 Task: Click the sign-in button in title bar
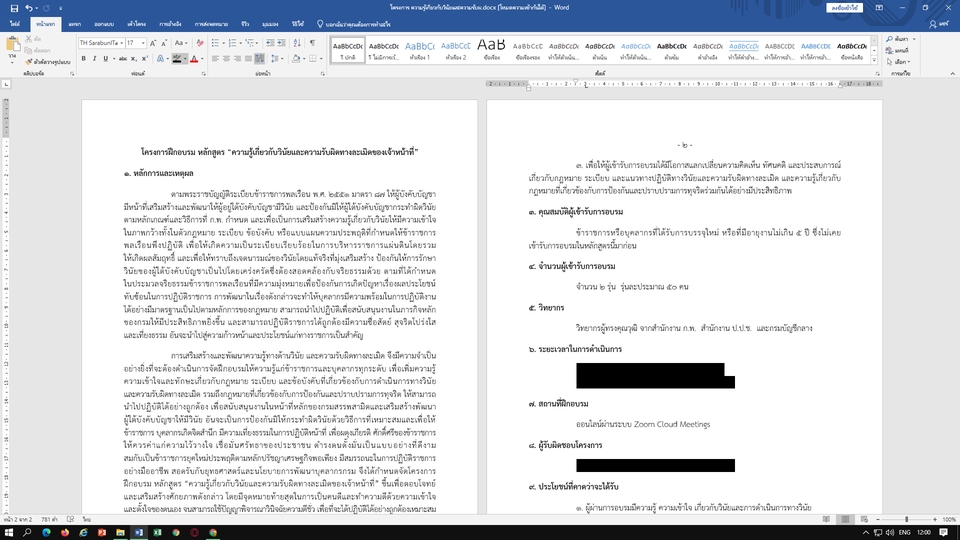tap(844, 8)
